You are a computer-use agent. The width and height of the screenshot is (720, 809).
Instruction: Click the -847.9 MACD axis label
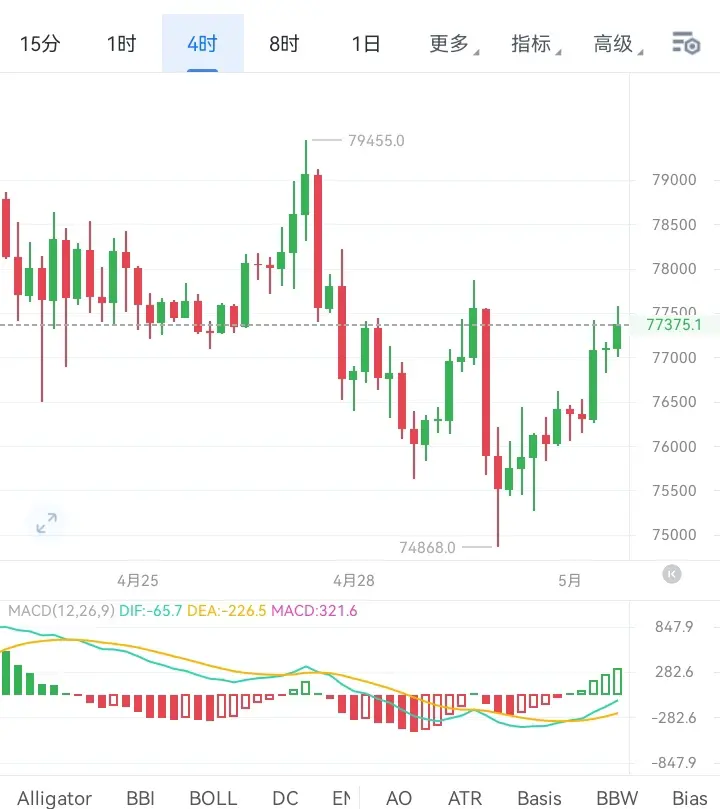[x=674, y=763]
